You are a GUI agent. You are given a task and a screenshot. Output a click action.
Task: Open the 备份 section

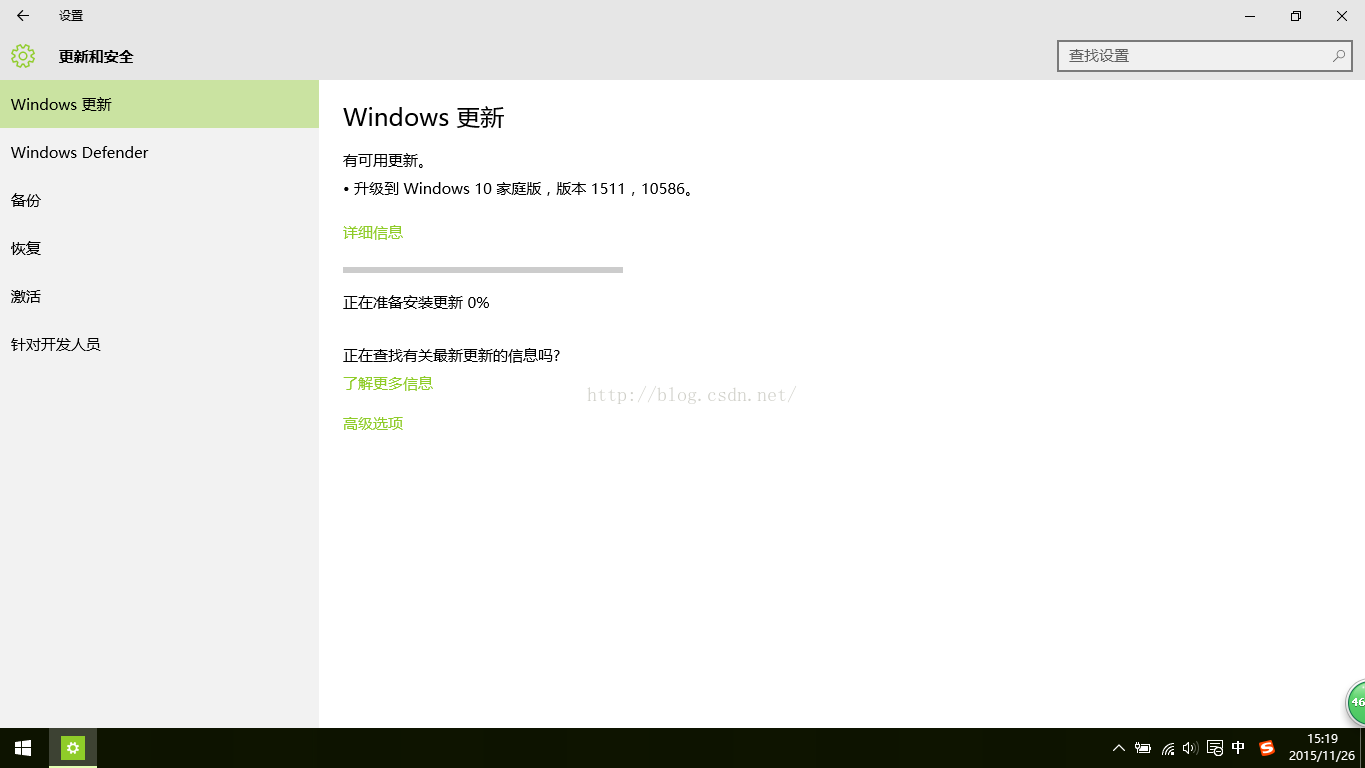pyautogui.click(x=159, y=200)
